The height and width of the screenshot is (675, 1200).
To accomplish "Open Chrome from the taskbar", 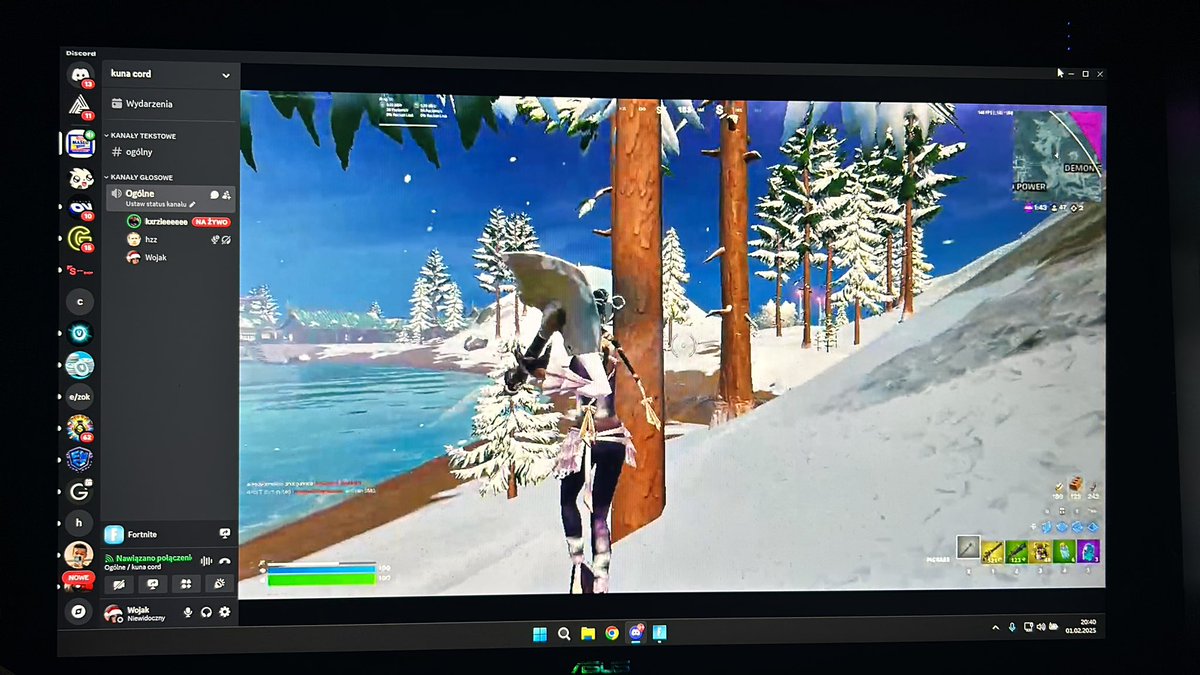I will click(612, 633).
